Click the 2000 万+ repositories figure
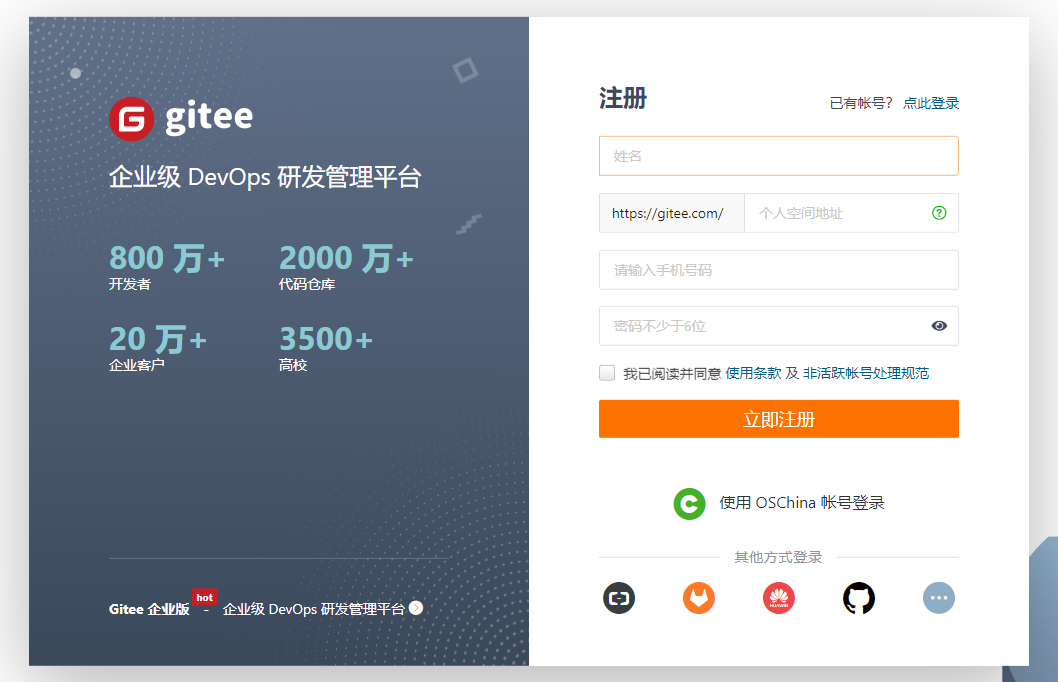The width and height of the screenshot is (1058, 682). coord(346,258)
